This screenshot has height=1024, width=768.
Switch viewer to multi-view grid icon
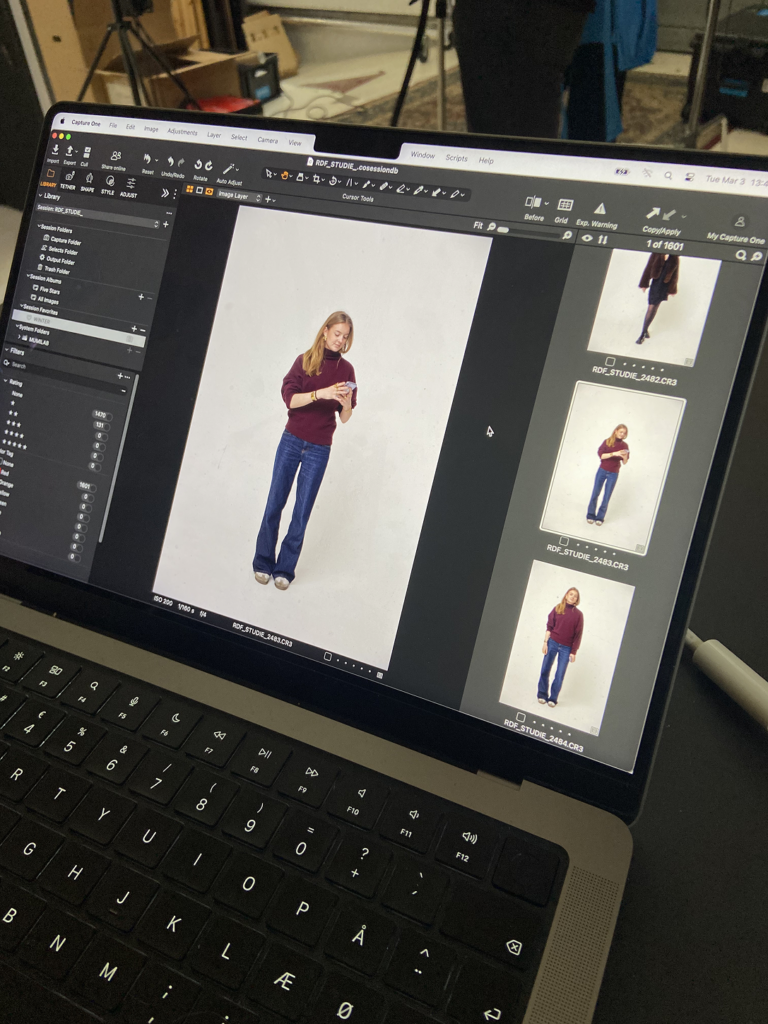(189, 189)
